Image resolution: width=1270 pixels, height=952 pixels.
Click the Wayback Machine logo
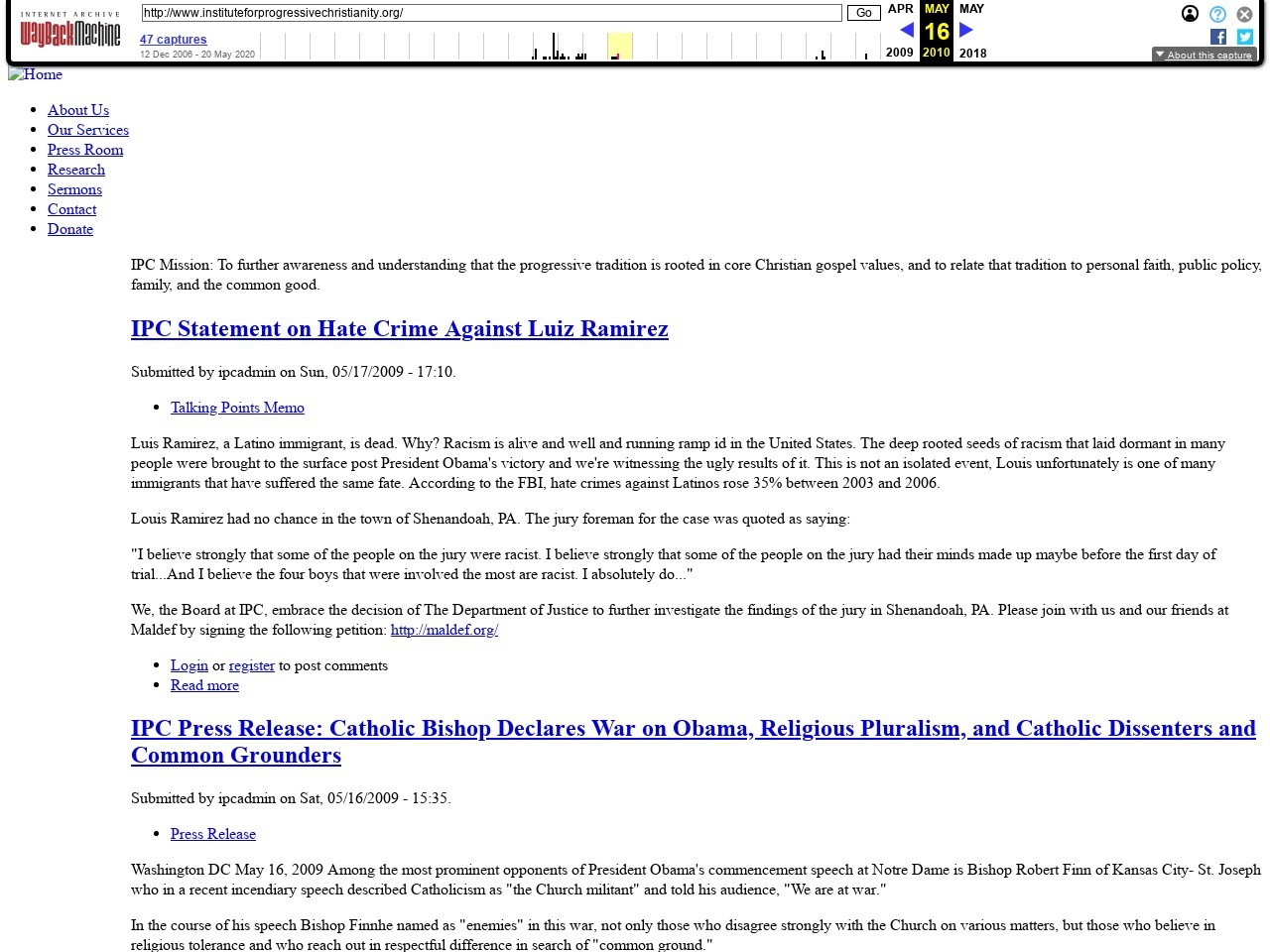pos(69,32)
